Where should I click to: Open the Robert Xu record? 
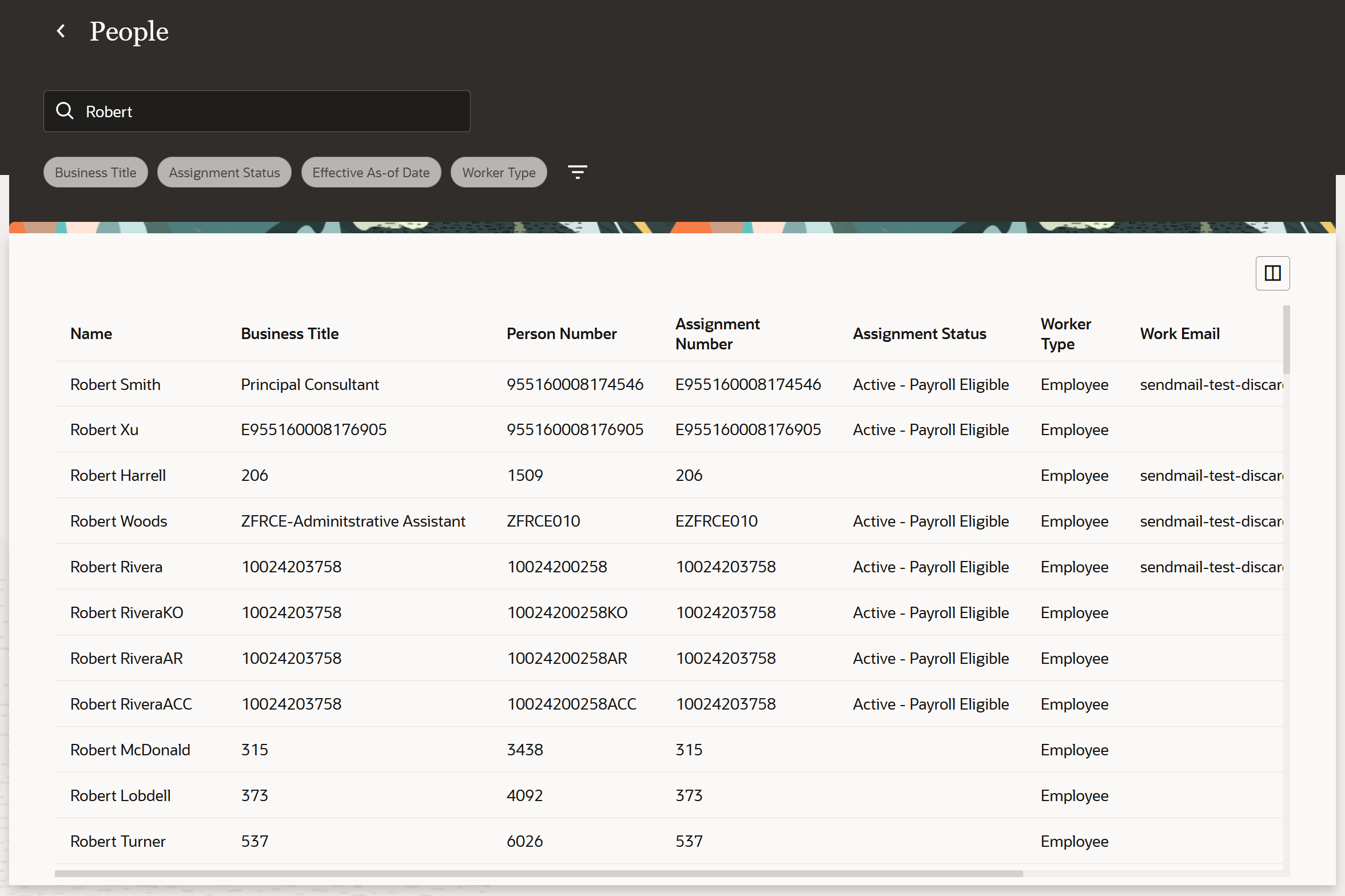pos(105,430)
